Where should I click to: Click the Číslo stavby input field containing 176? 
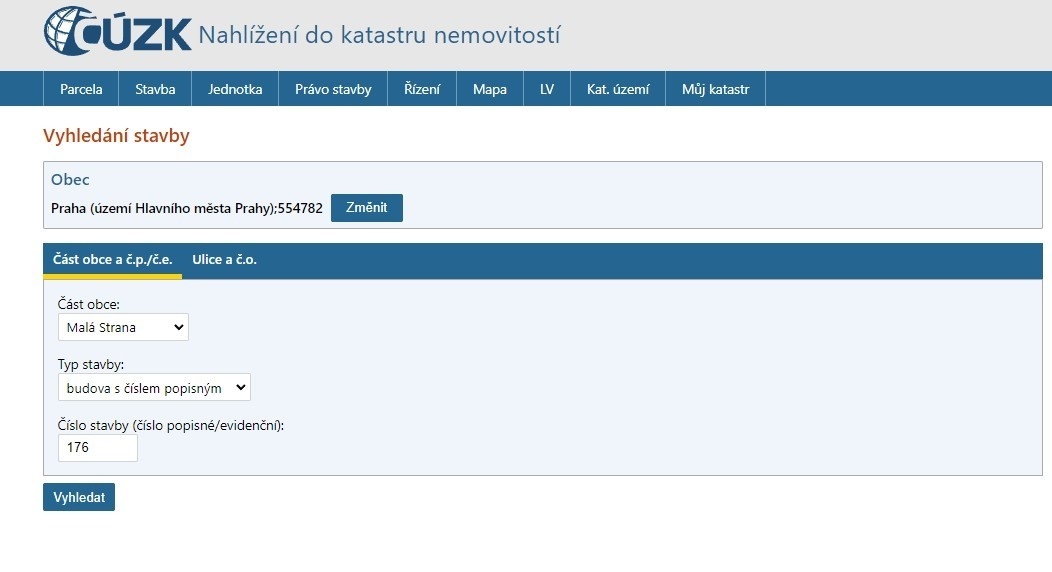point(98,448)
